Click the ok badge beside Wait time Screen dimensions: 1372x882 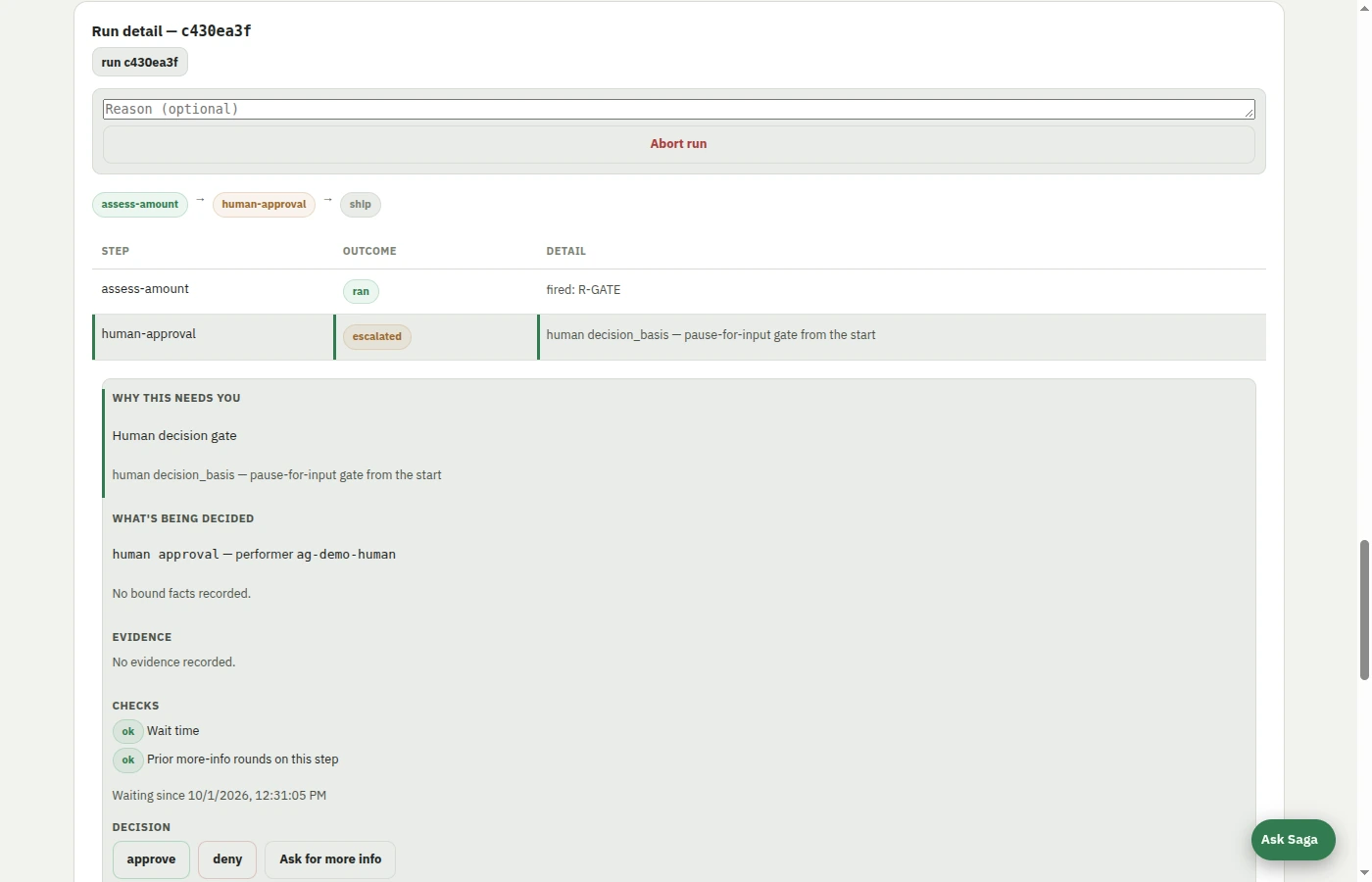128,731
